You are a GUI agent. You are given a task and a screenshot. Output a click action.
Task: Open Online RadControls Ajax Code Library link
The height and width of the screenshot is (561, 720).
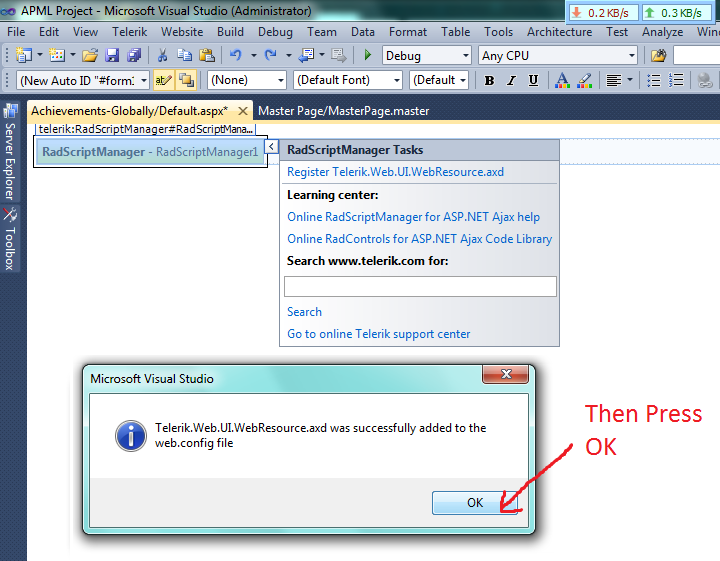point(419,239)
